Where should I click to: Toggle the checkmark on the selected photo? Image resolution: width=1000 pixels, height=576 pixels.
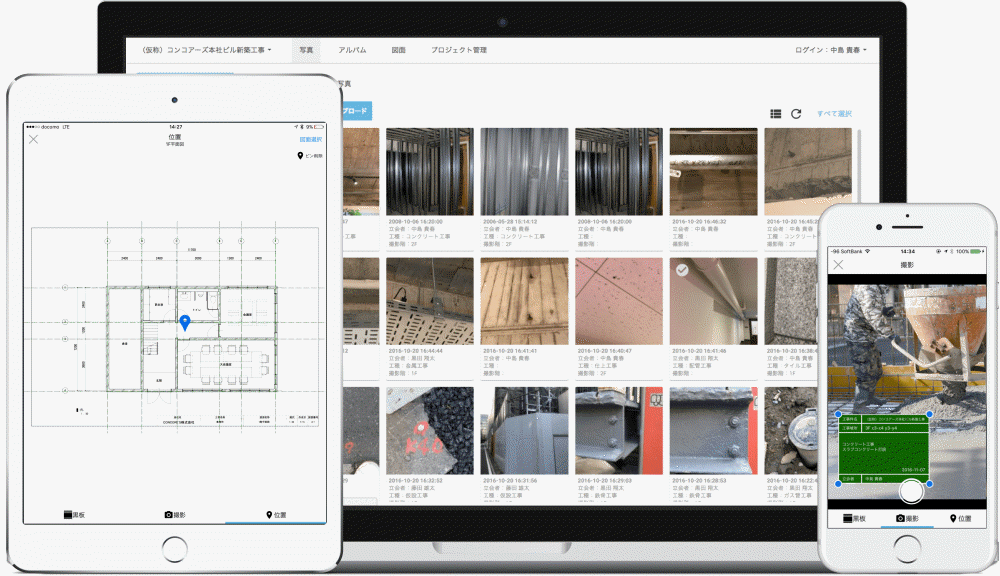click(681, 270)
